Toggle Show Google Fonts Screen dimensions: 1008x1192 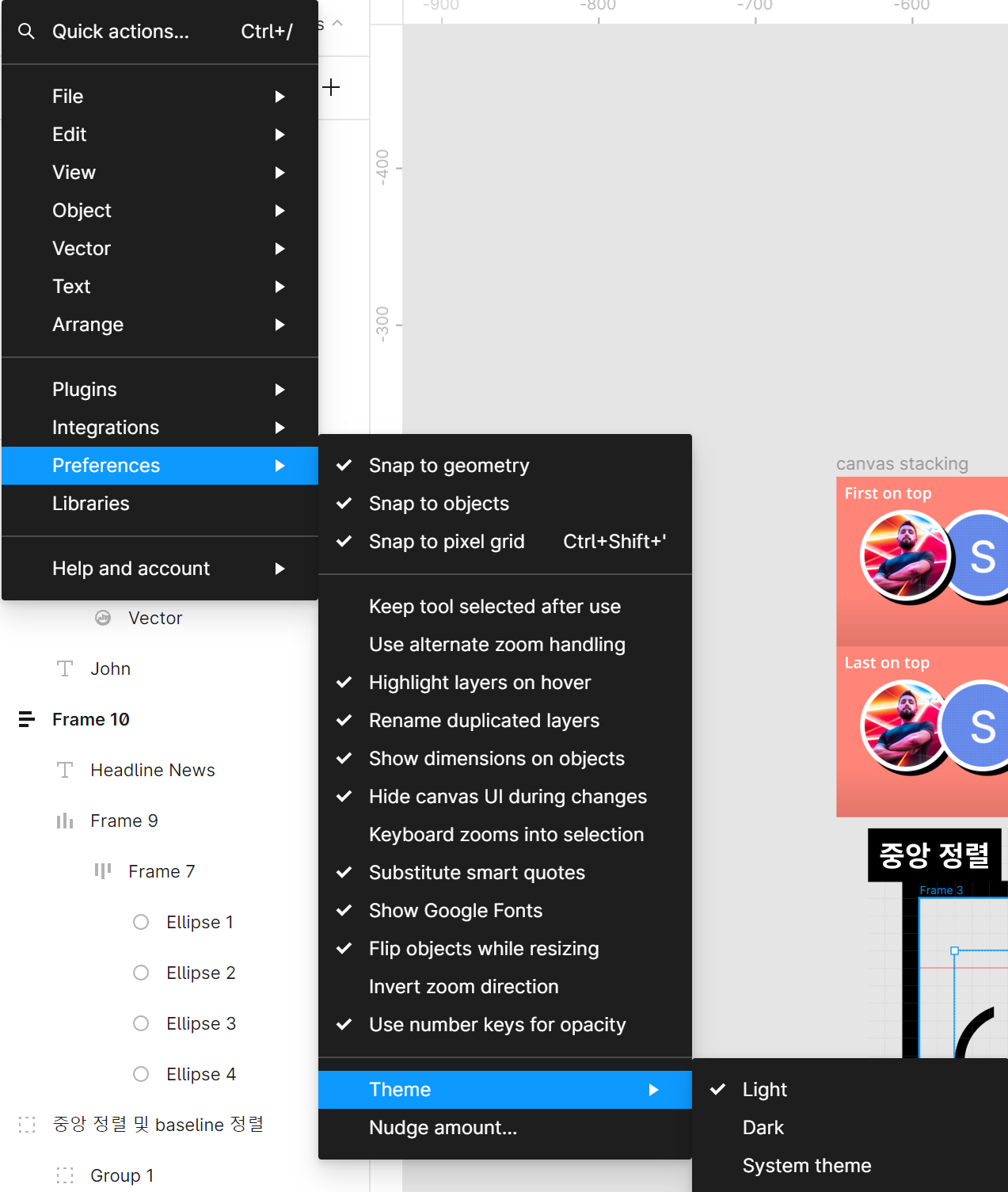click(x=505, y=911)
